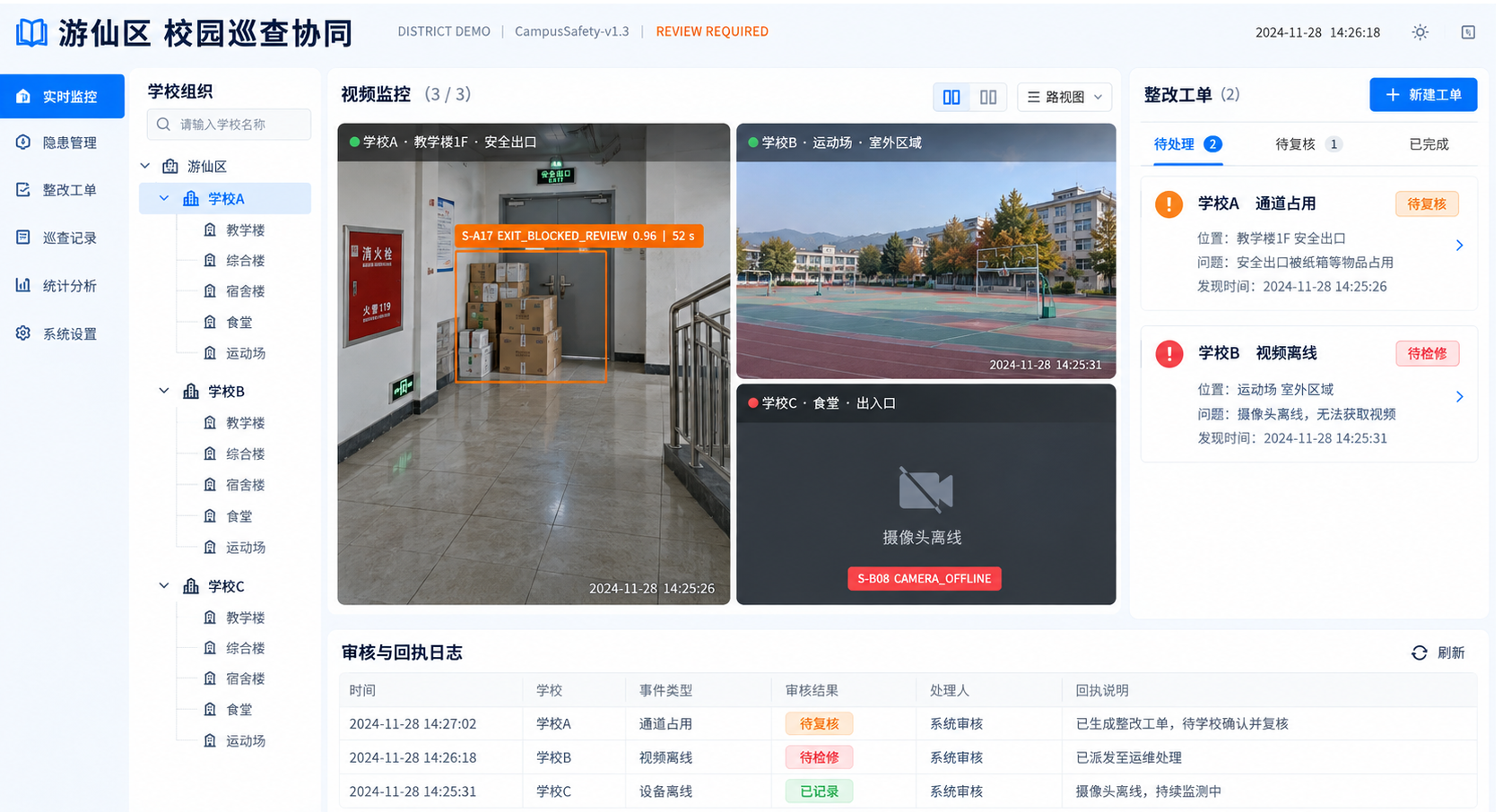
Task: Select 食堂 under 学校C
Action: (239, 710)
